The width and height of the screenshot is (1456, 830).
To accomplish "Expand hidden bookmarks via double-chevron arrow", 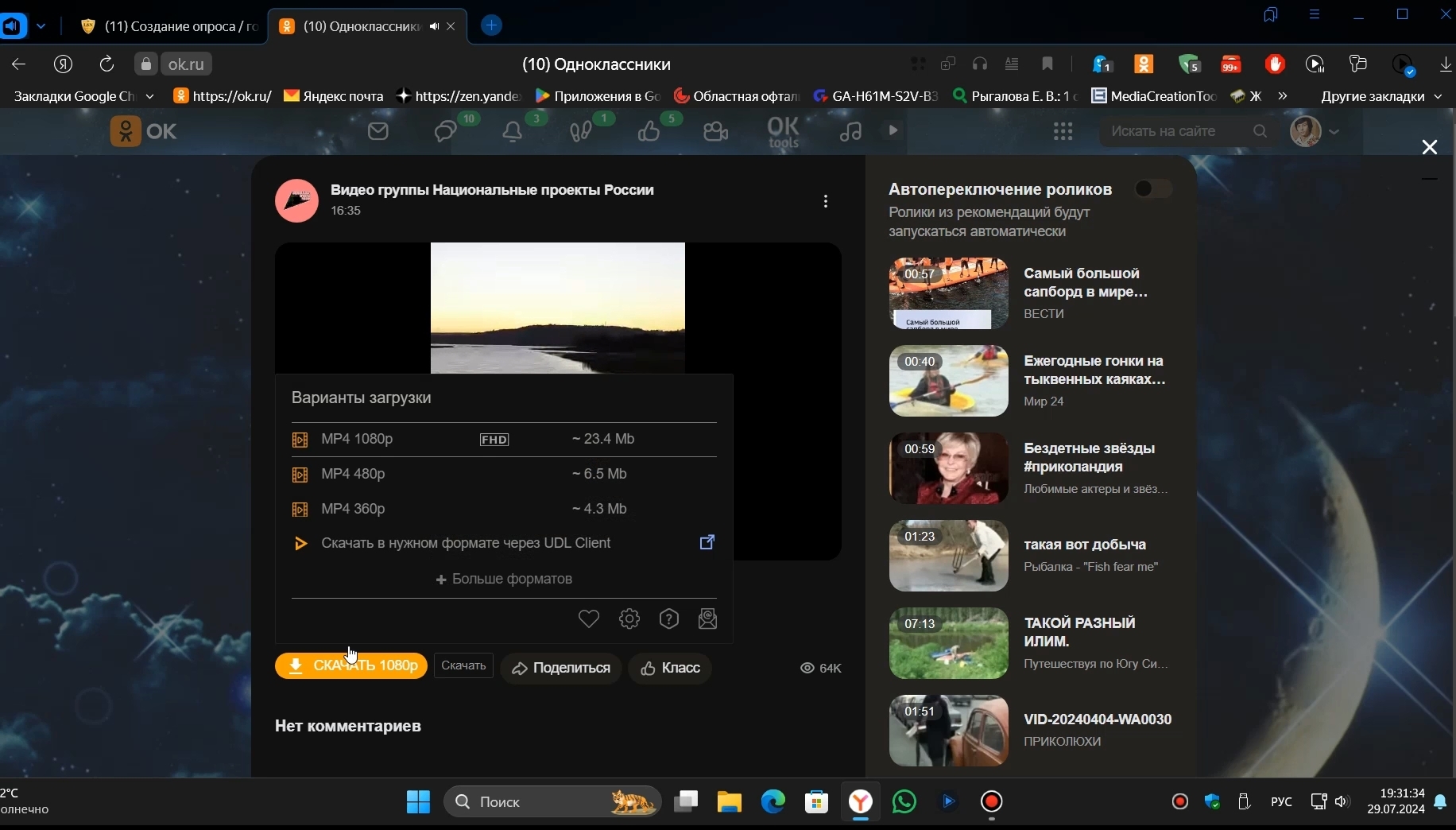I will point(1283,96).
